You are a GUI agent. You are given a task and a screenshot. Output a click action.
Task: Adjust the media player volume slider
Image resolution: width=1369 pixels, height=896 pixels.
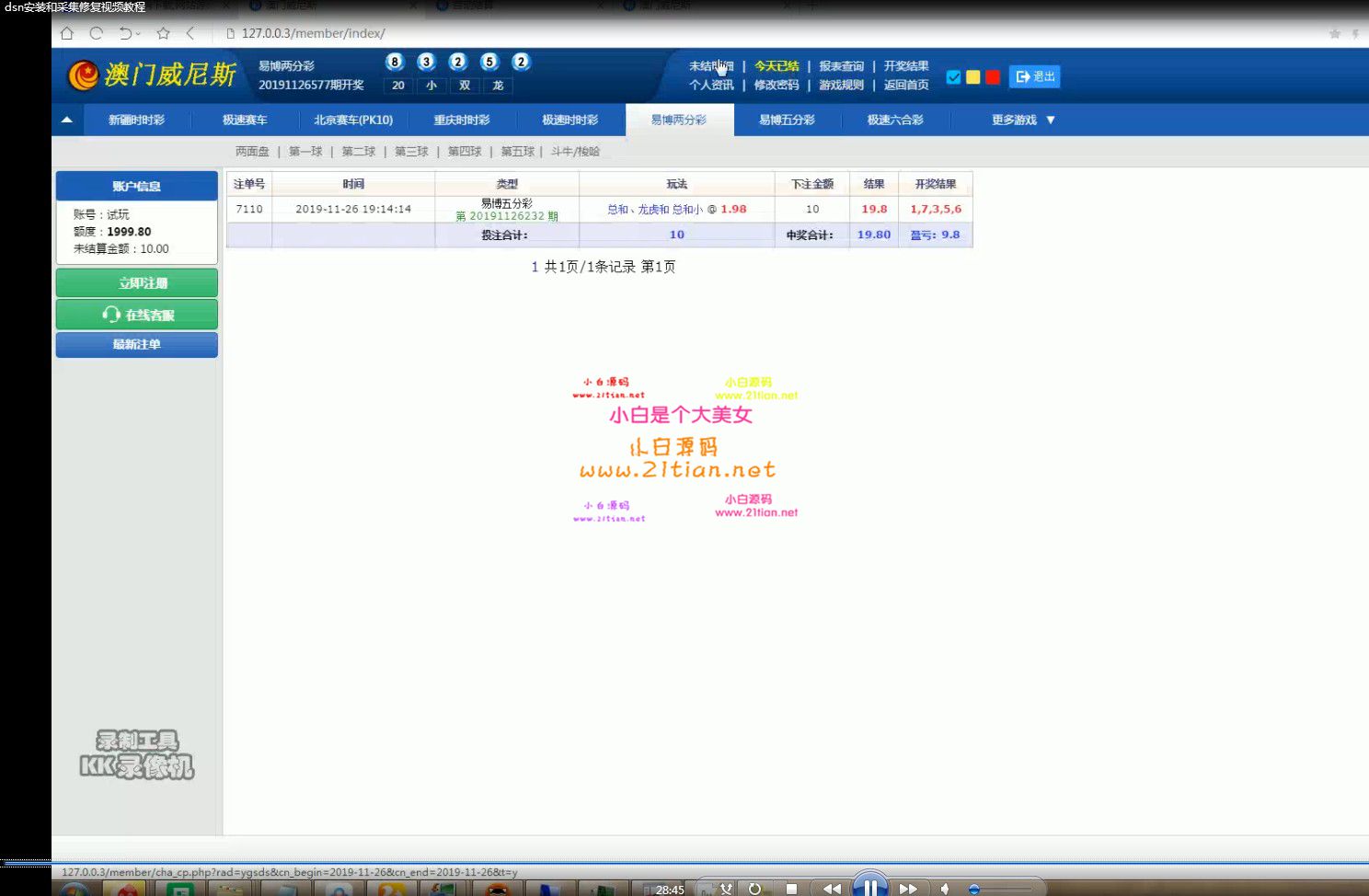(x=974, y=889)
